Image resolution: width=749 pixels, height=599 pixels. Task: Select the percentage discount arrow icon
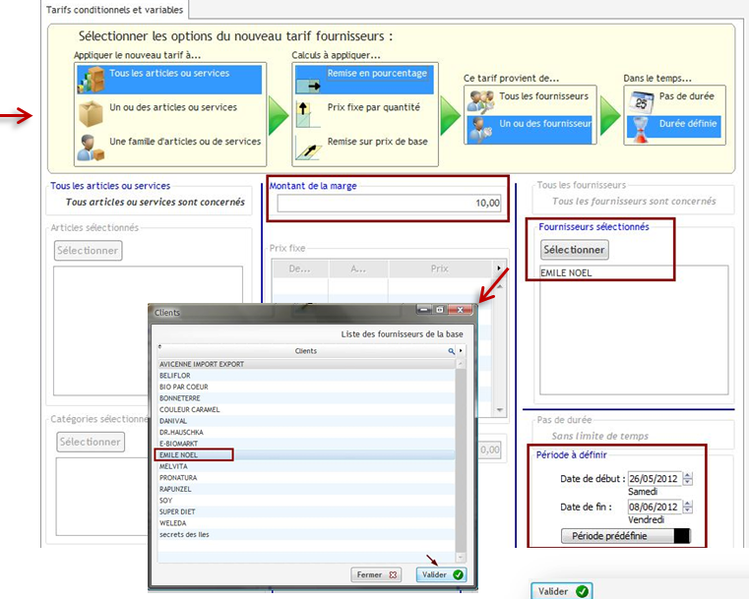308,86
